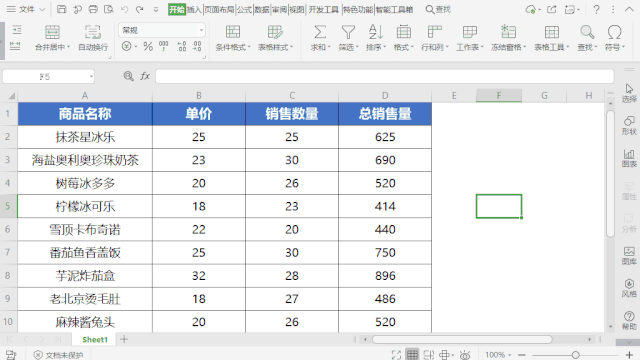Click the percent style icon
Image resolution: width=640 pixels, height=360 pixels.
pyautogui.click(x=148, y=47)
